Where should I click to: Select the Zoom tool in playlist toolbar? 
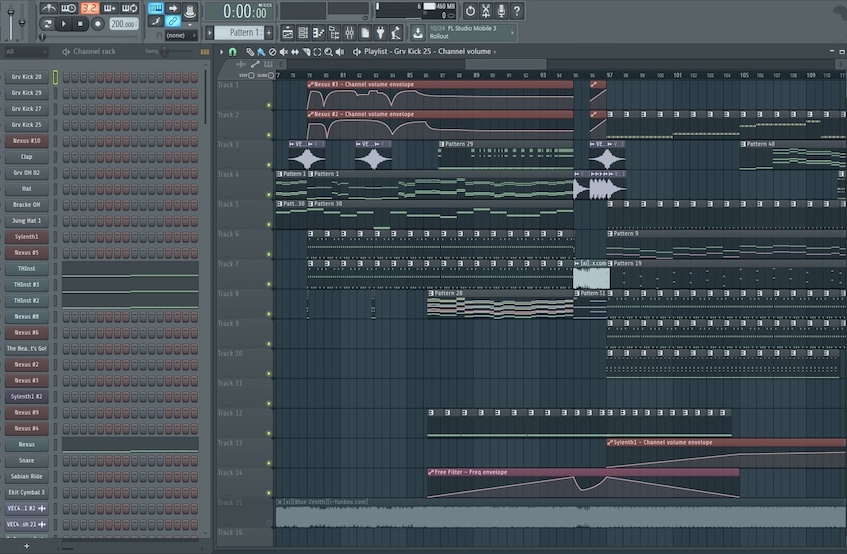(328, 52)
